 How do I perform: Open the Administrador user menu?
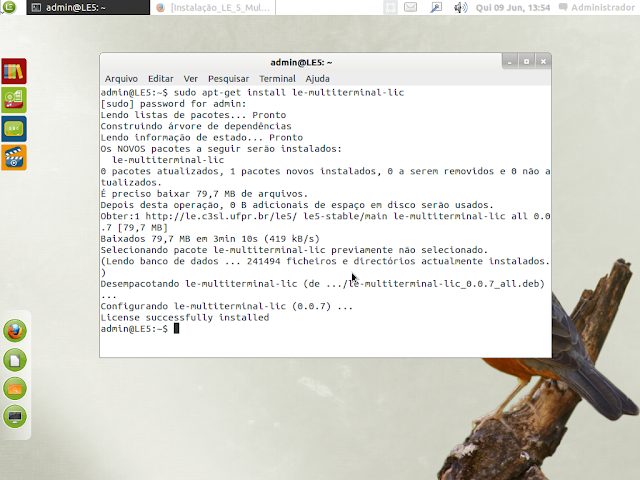(596, 7)
